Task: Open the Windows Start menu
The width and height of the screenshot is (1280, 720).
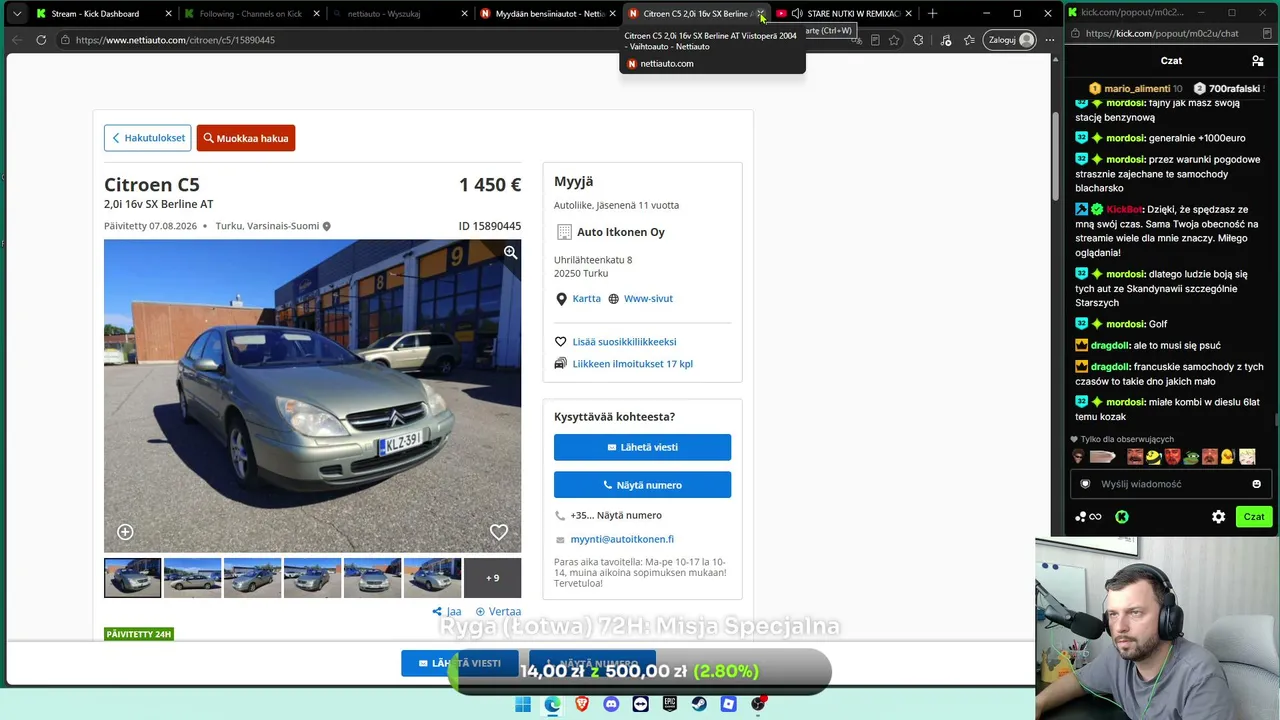Action: coord(523,704)
